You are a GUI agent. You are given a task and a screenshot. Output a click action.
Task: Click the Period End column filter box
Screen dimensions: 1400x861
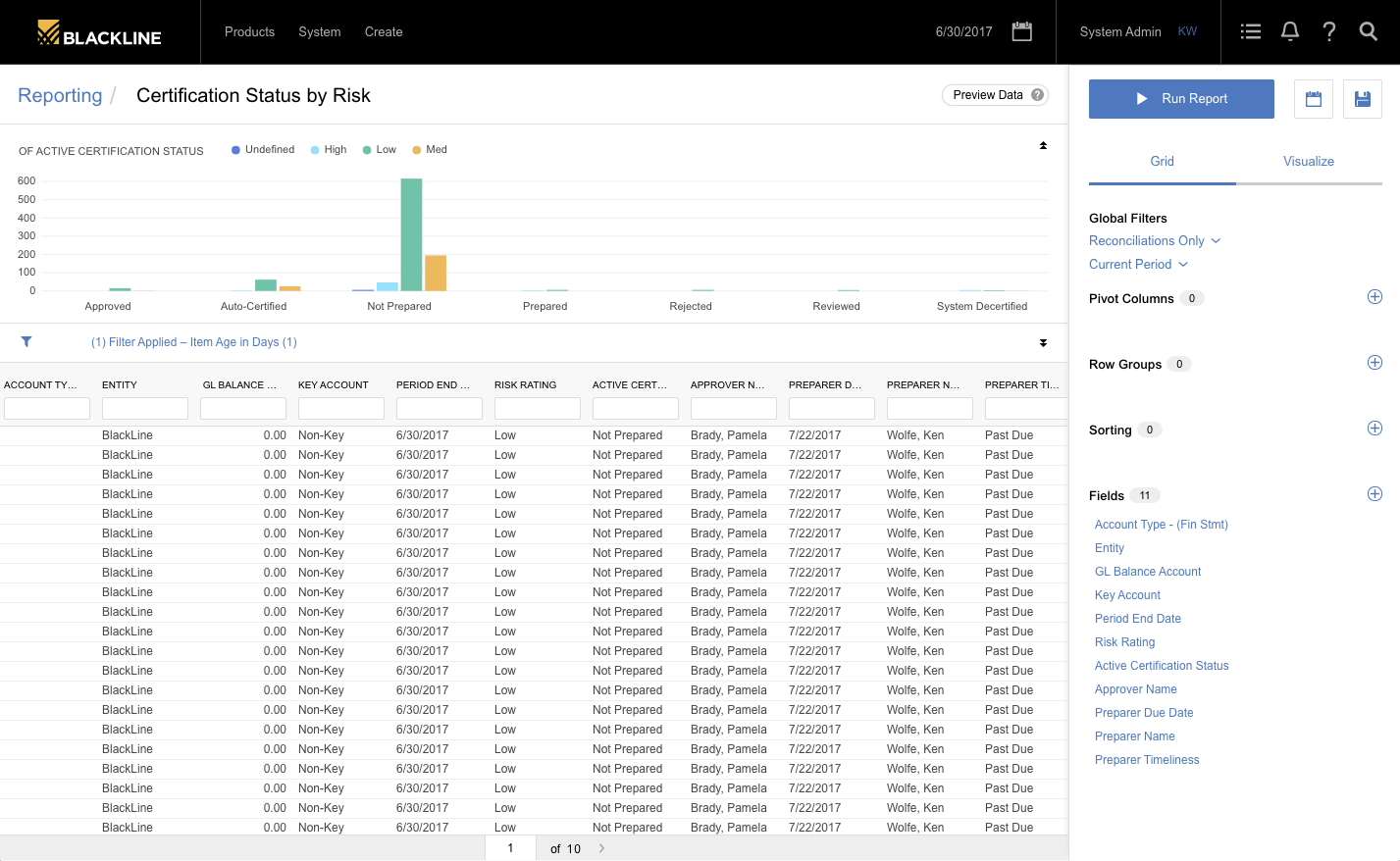pyautogui.click(x=440, y=408)
